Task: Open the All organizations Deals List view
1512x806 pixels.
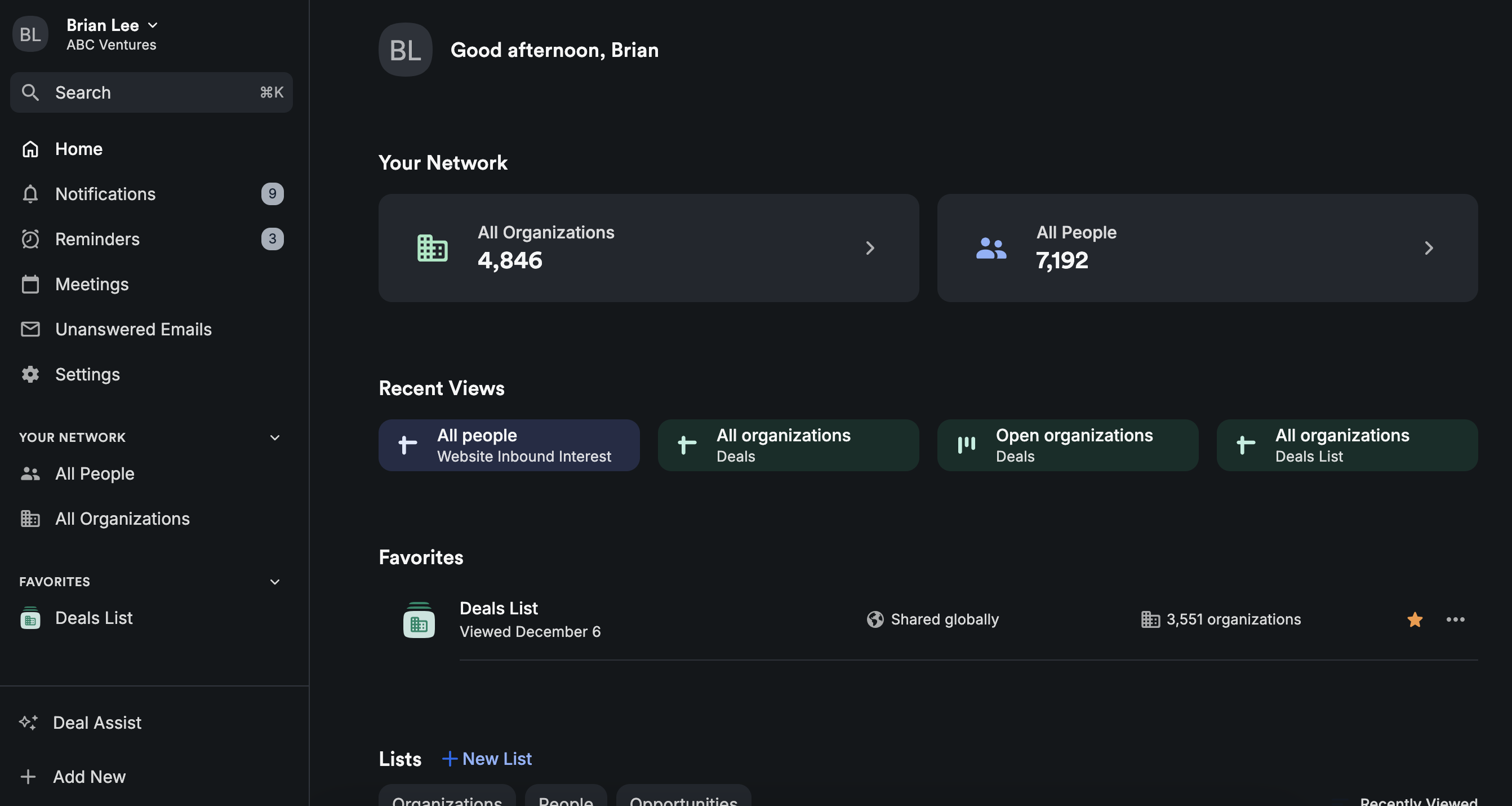Action: (x=1347, y=445)
